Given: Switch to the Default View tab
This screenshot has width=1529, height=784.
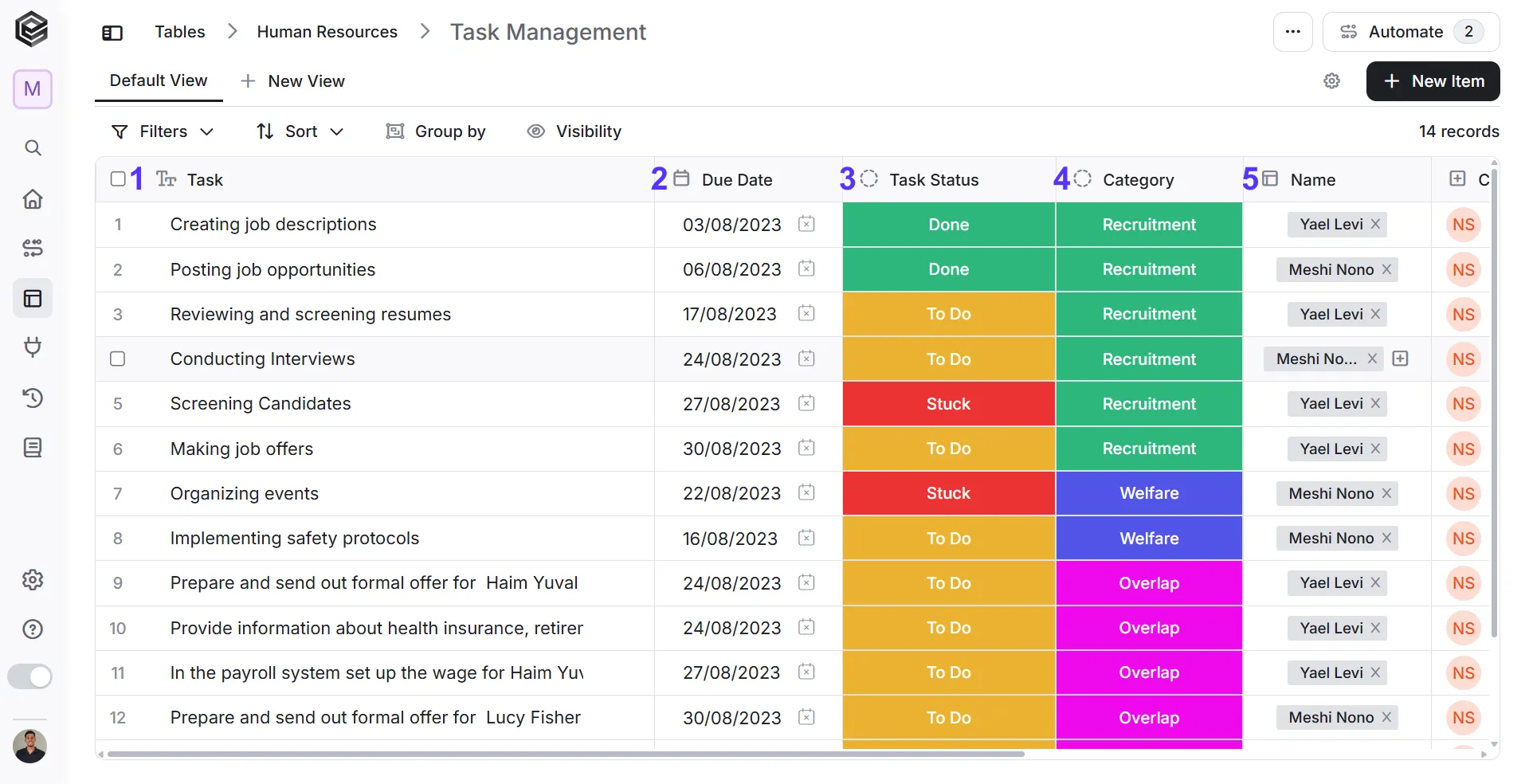Looking at the screenshot, I should 159,80.
